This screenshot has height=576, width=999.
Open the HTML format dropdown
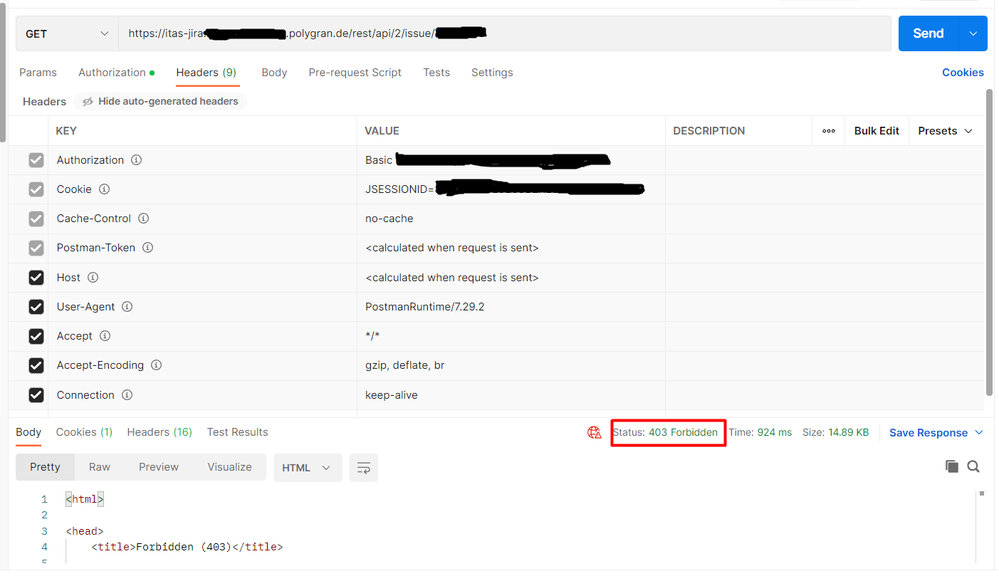click(306, 468)
